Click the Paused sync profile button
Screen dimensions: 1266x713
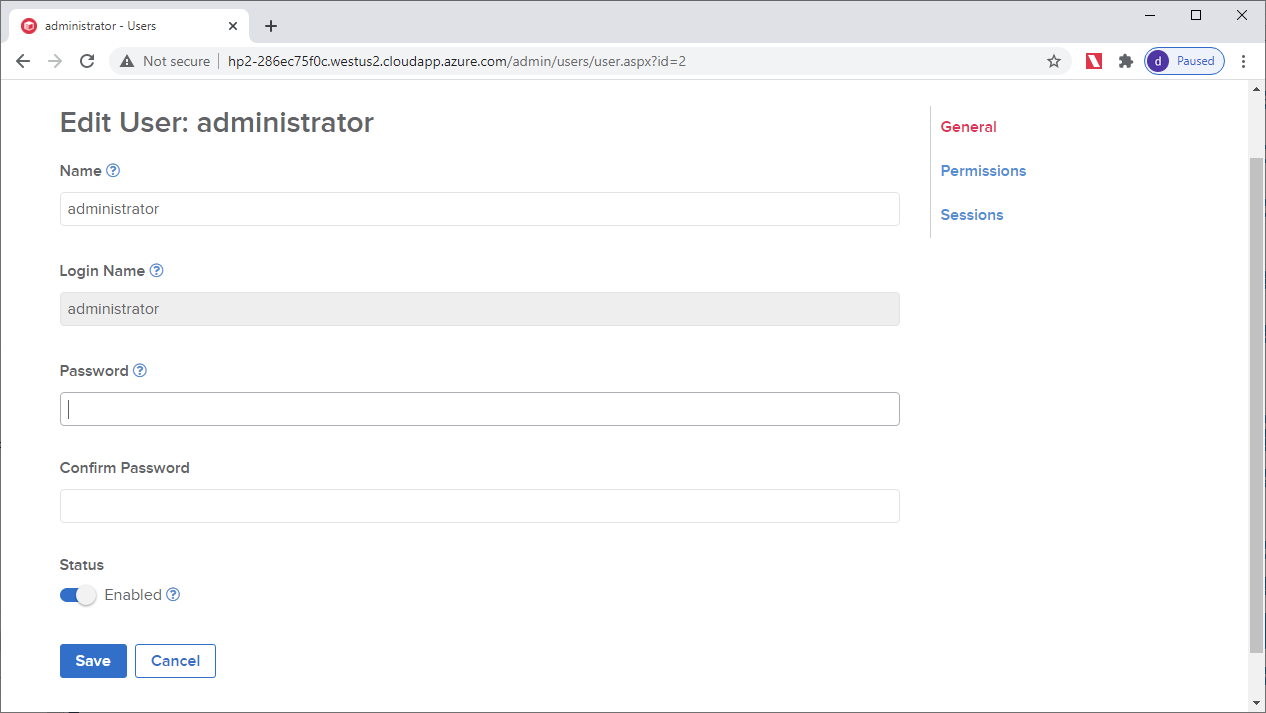pos(1184,61)
